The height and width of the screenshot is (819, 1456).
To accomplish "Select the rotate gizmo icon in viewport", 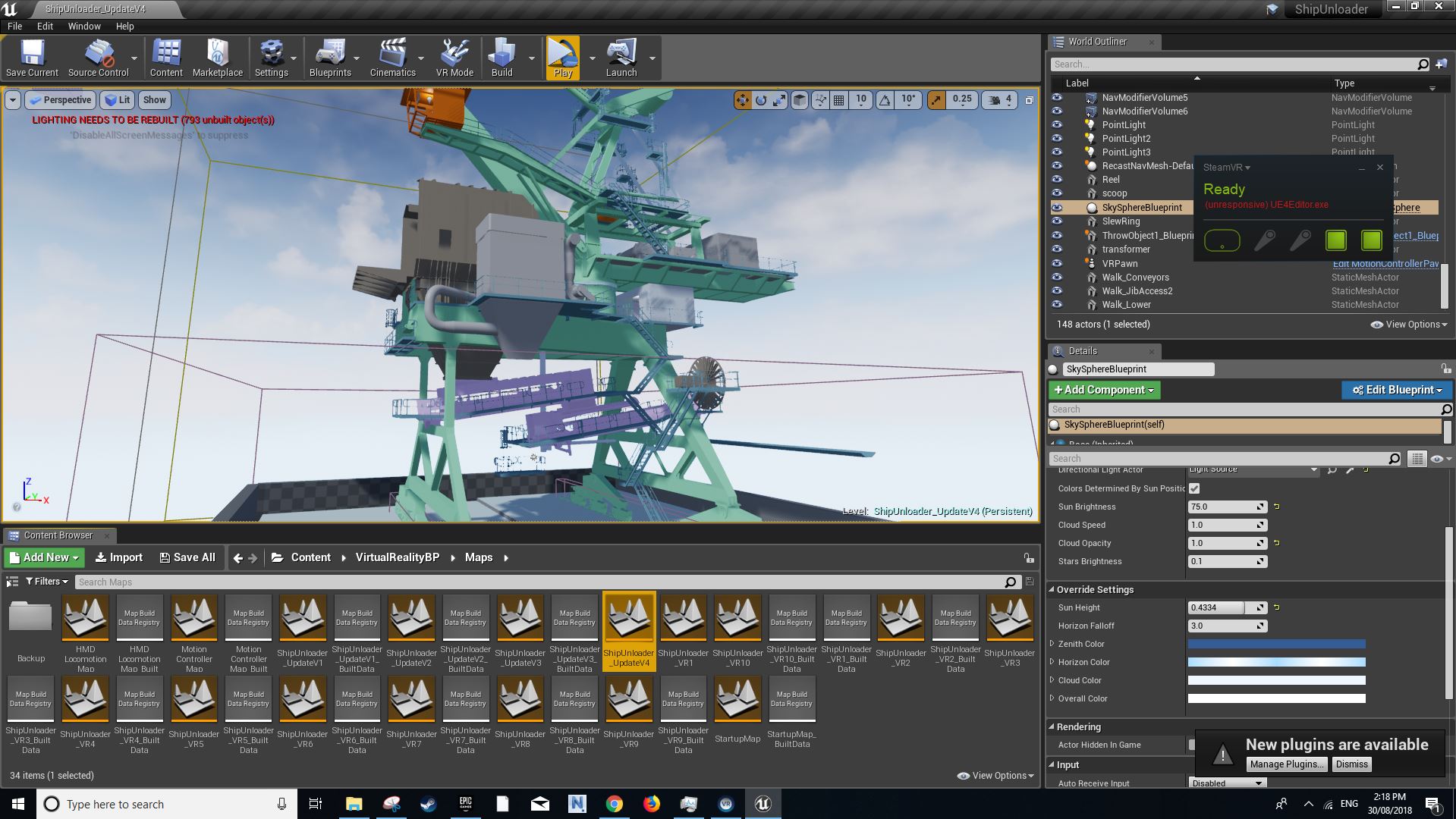I will click(761, 99).
